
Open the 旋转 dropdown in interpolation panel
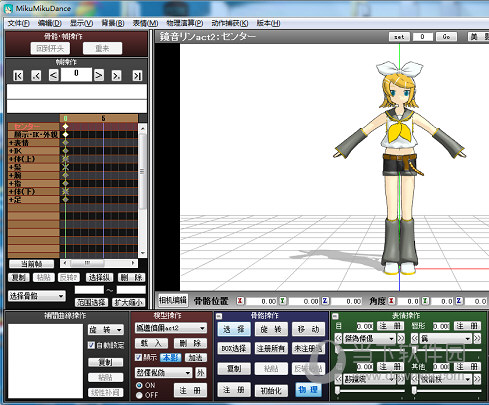106,330
